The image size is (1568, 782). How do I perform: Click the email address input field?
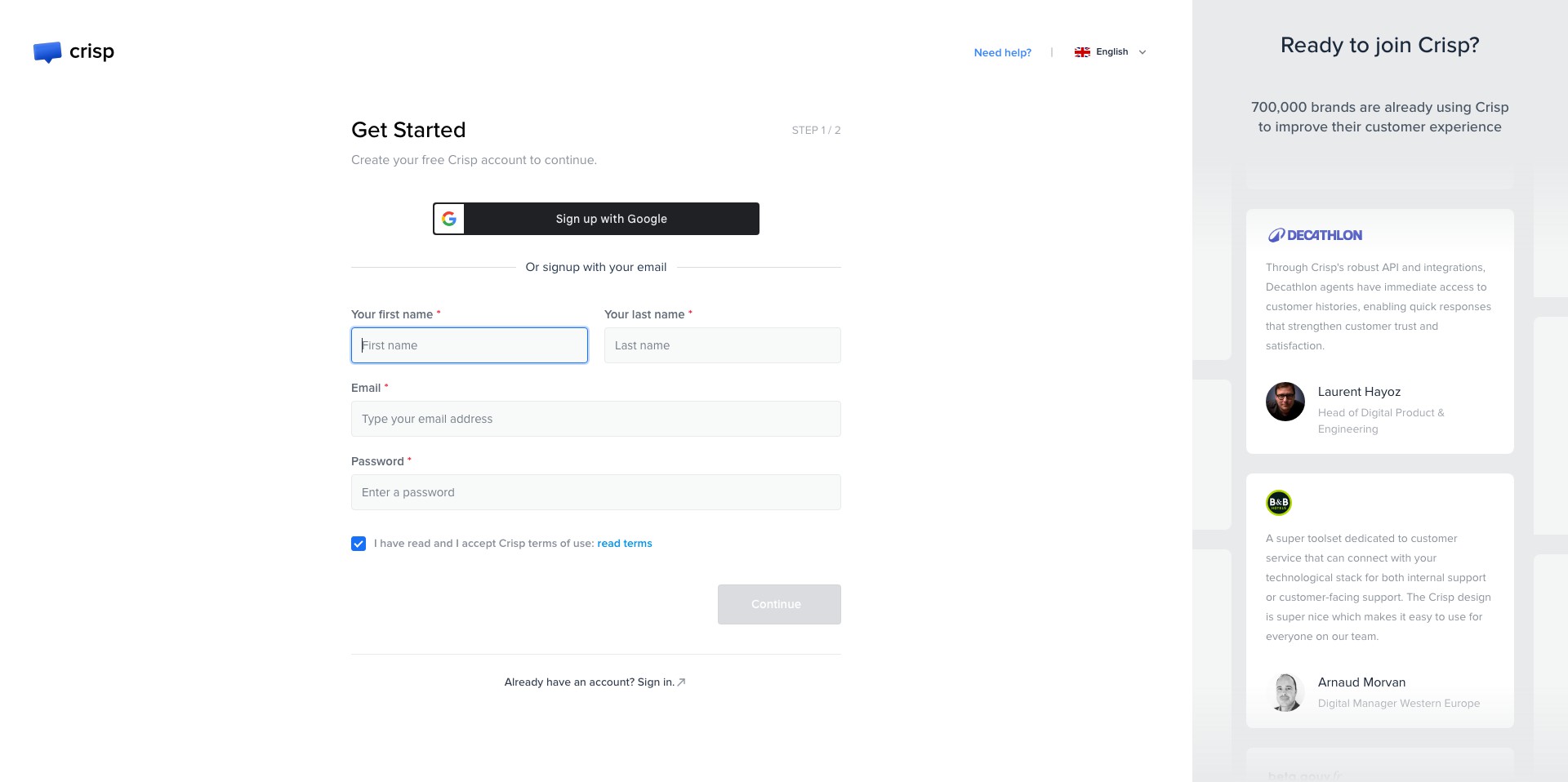596,419
